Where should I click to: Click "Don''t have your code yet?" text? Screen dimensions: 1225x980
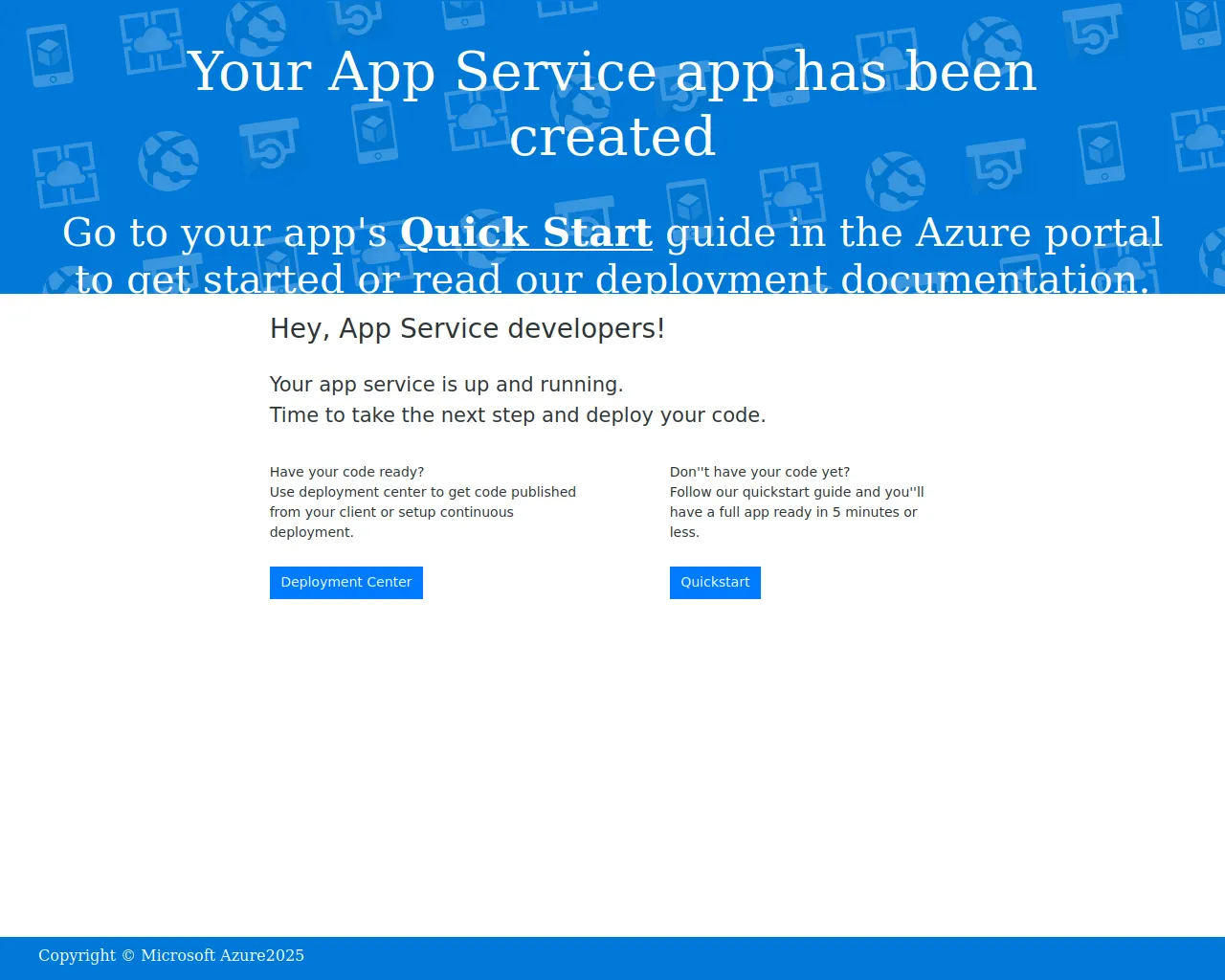760,472
